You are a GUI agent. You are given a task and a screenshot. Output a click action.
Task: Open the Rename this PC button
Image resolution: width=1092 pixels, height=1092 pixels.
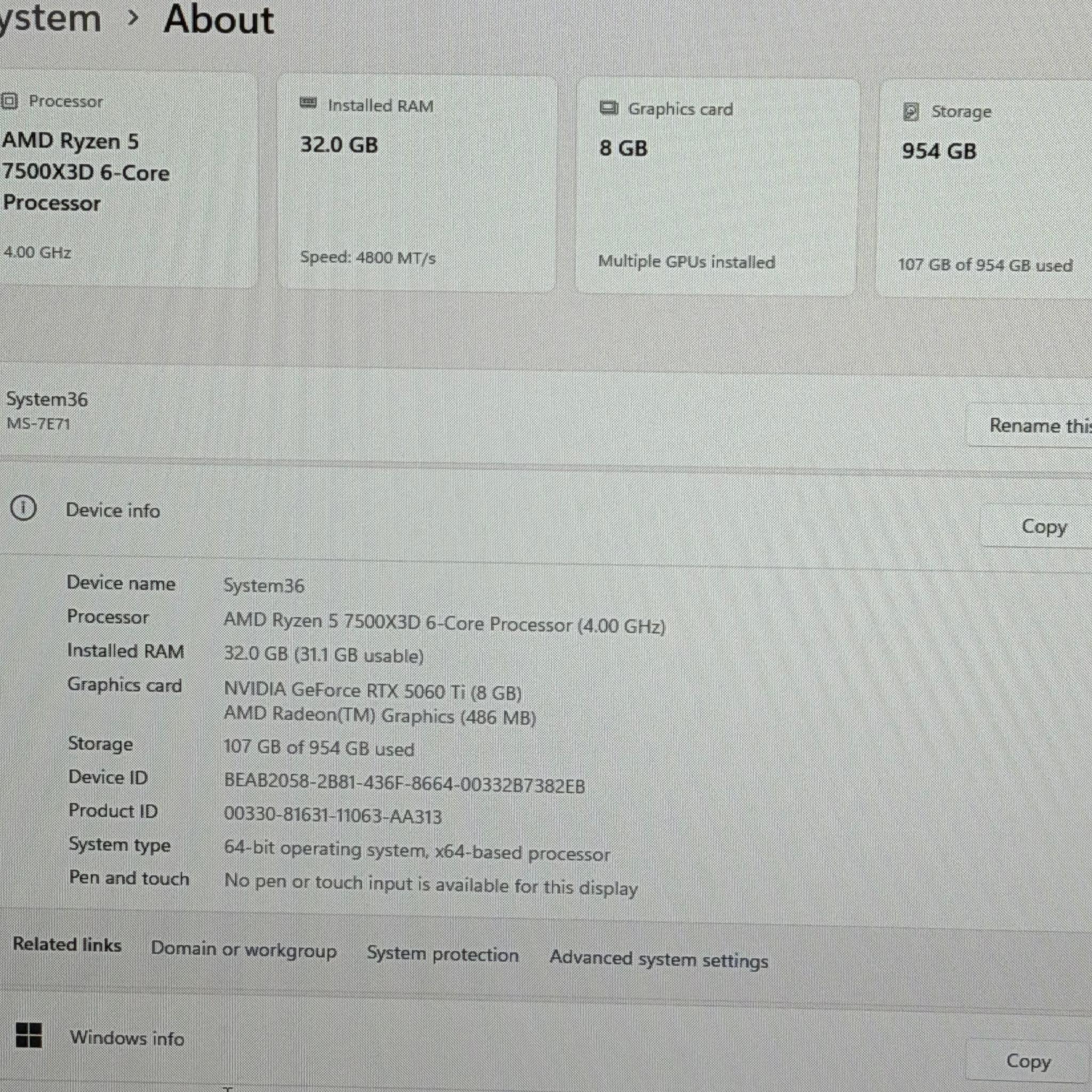point(1030,425)
